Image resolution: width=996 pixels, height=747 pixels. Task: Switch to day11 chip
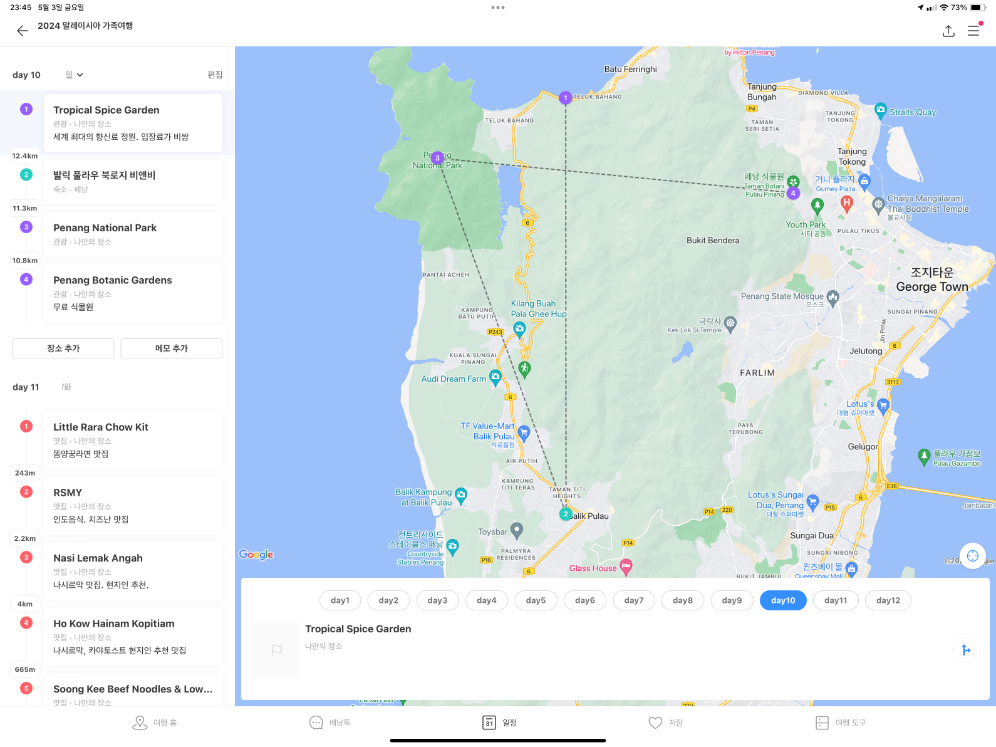(835, 600)
